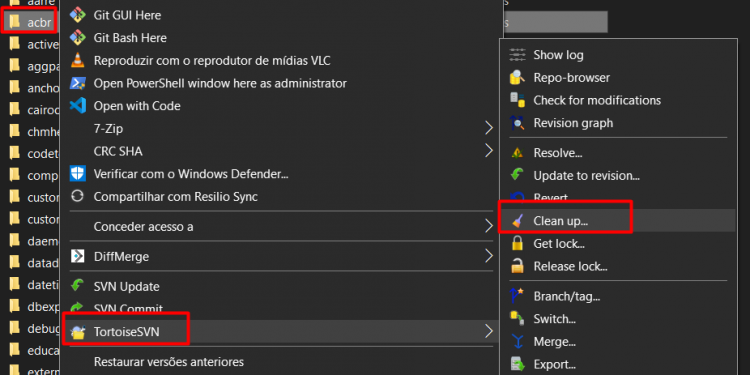Click the Switch icon in the submenu
The height and width of the screenshot is (375, 750).
point(518,319)
